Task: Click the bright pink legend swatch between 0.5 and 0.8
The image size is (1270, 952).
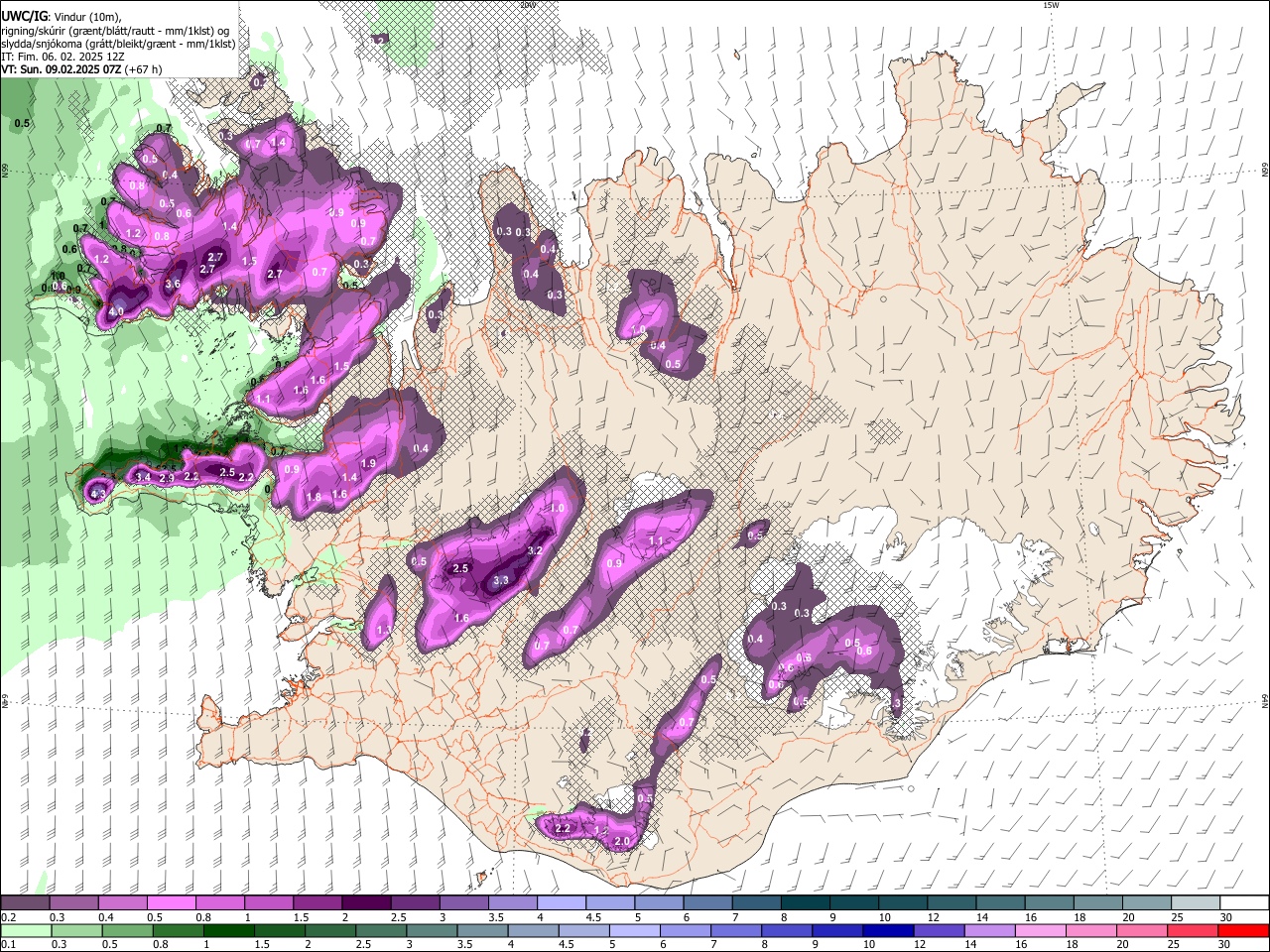Action: [x=171, y=903]
